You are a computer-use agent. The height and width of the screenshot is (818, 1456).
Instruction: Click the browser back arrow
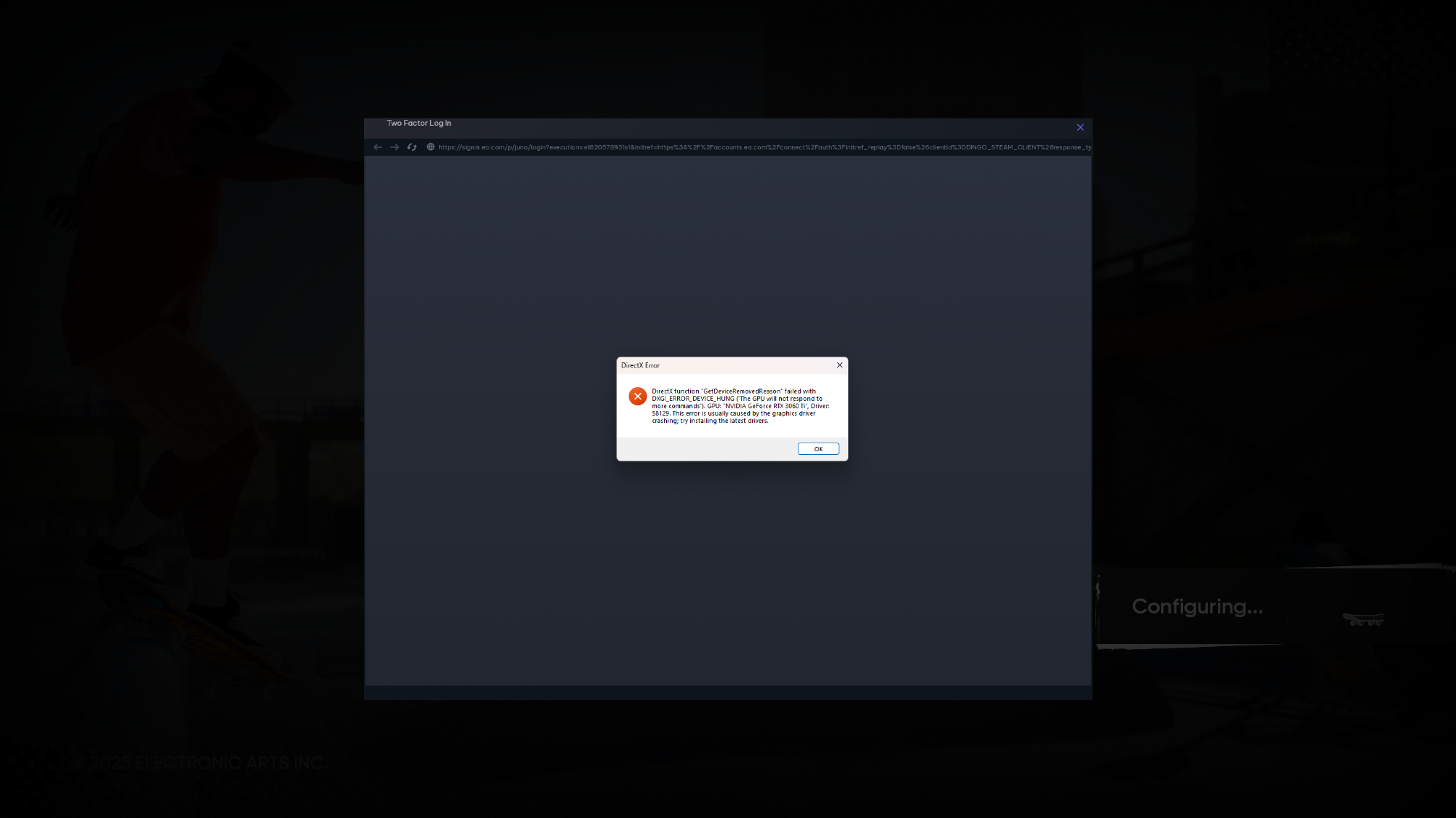pyautogui.click(x=378, y=147)
